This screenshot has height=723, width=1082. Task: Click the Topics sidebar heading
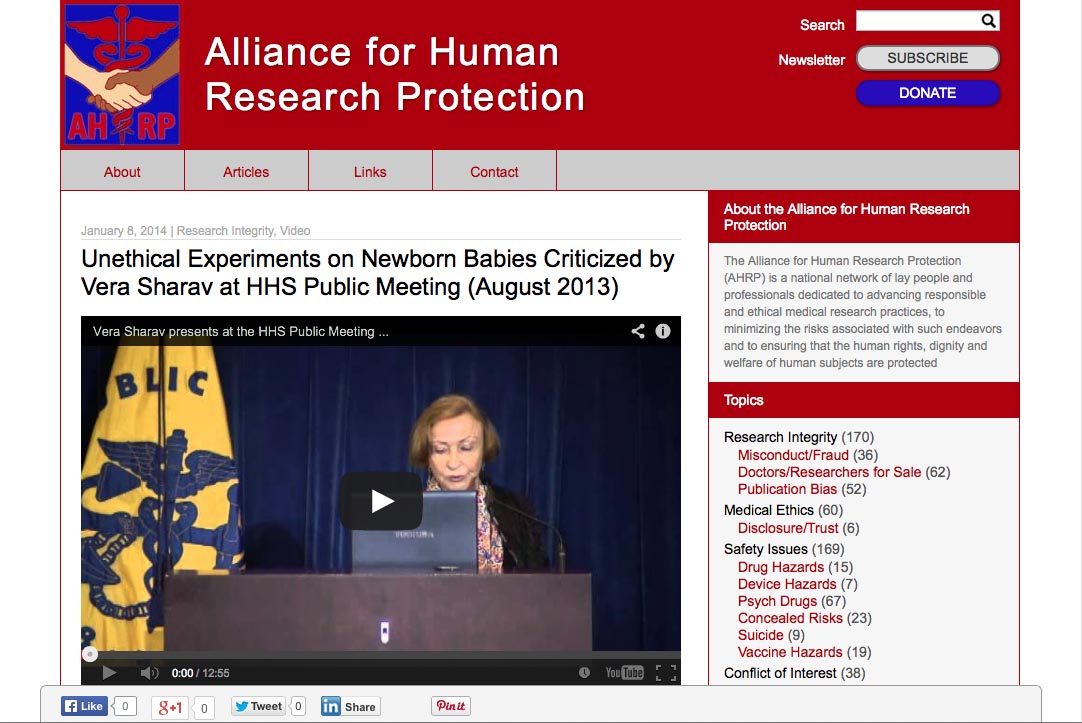point(743,400)
